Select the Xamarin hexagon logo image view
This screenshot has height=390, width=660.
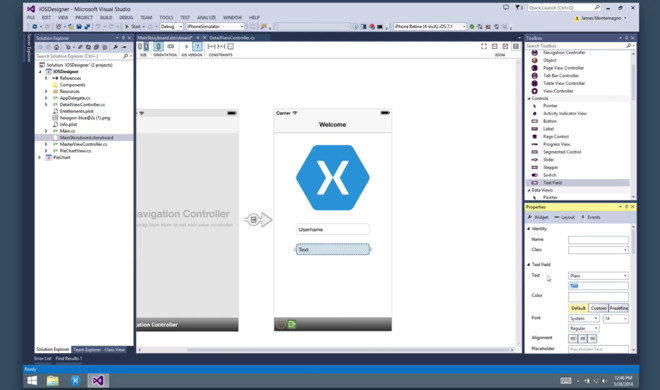pyautogui.click(x=333, y=178)
